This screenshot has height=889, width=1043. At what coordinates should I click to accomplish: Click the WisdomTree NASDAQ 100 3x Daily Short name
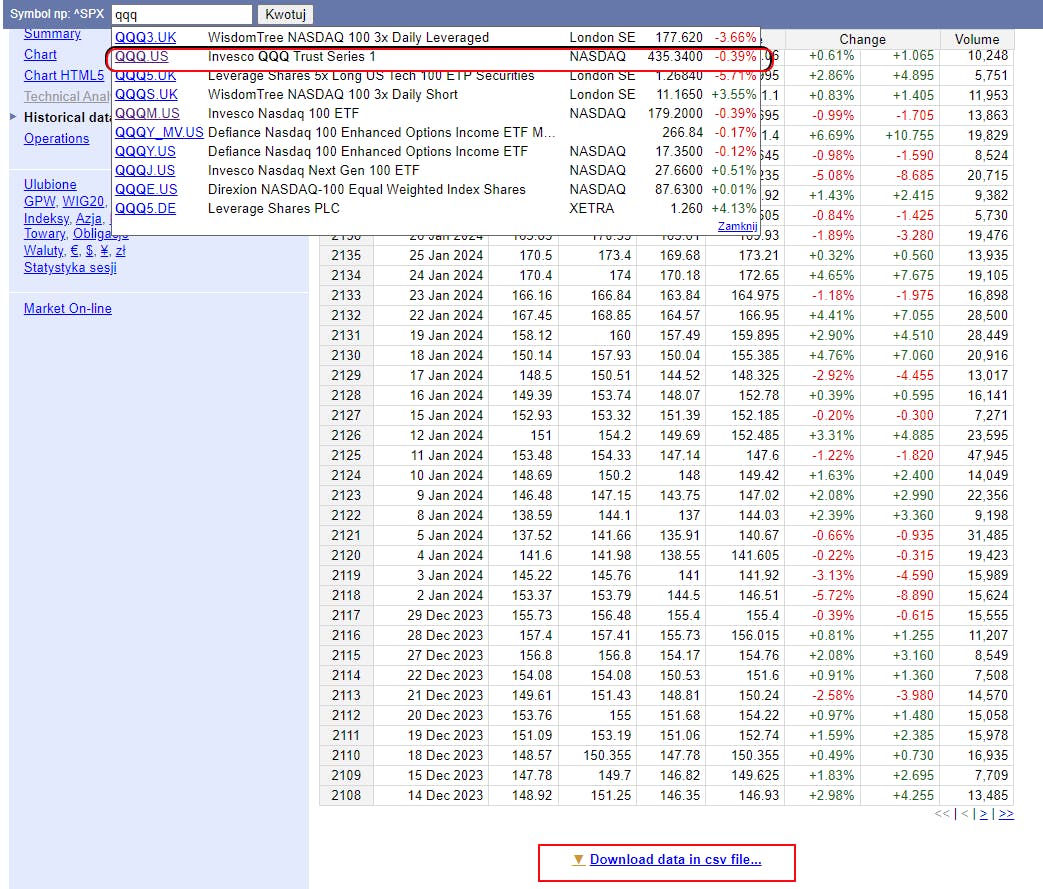point(333,94)
